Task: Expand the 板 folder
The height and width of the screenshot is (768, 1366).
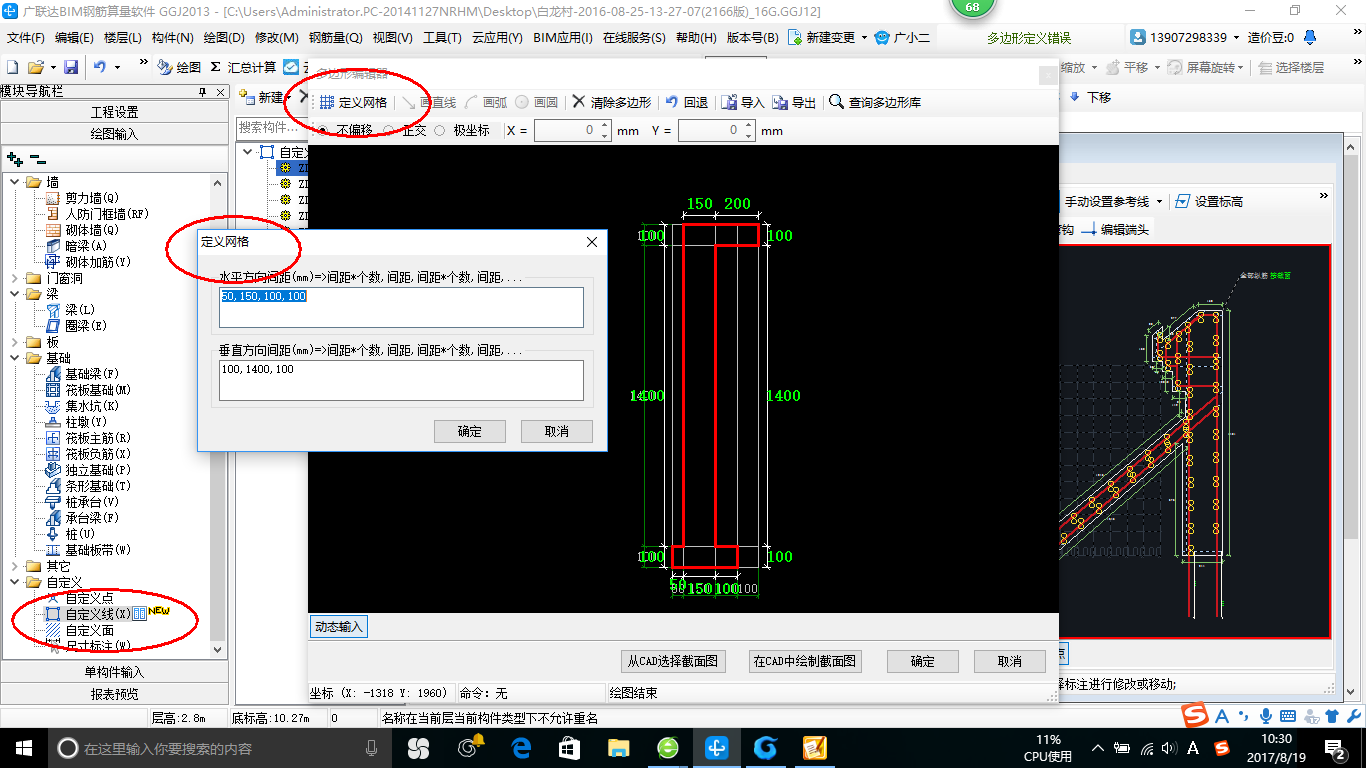Action: pos(14,342)
